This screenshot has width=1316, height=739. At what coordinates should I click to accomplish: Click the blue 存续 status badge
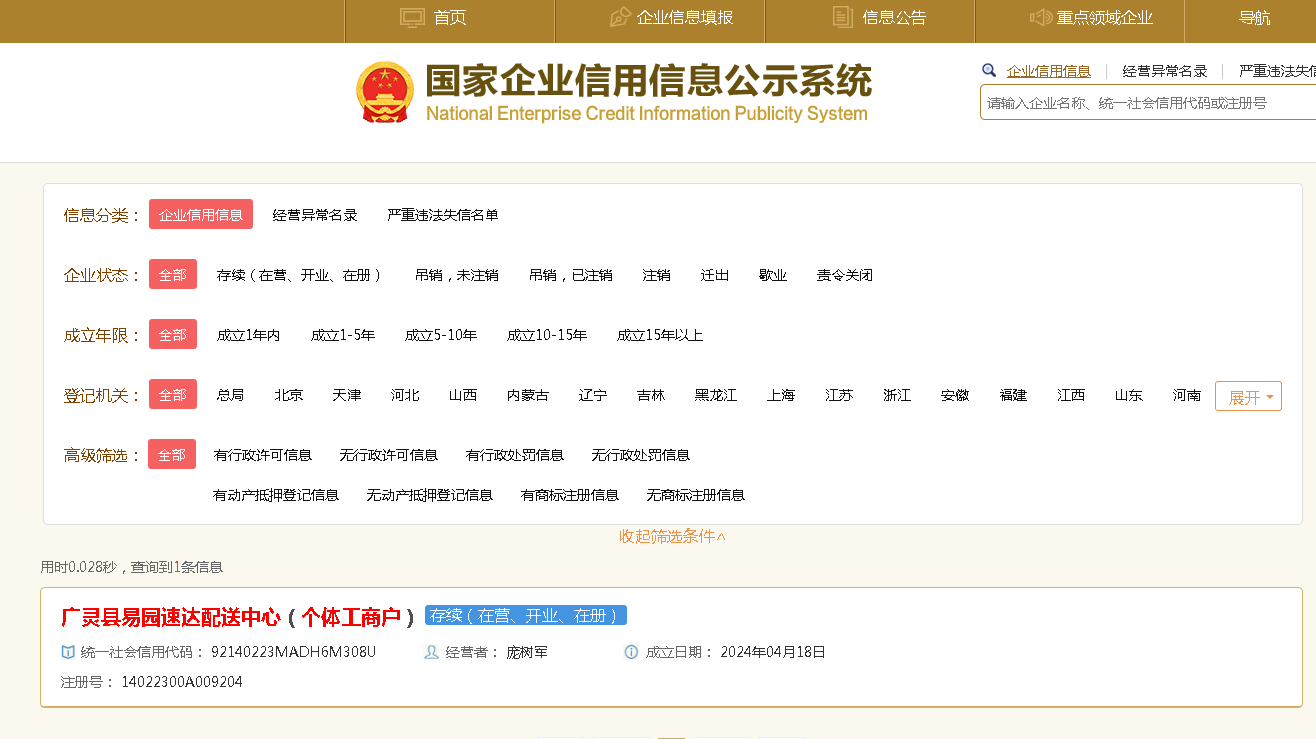(526, 615)
